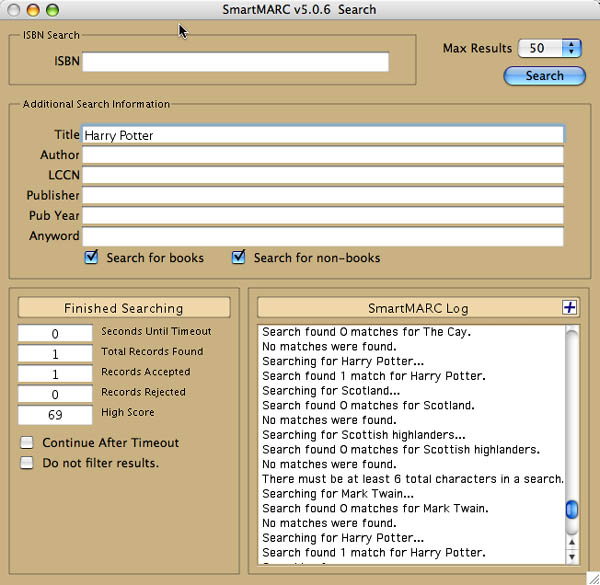Select the Author input field

(323, 155)
